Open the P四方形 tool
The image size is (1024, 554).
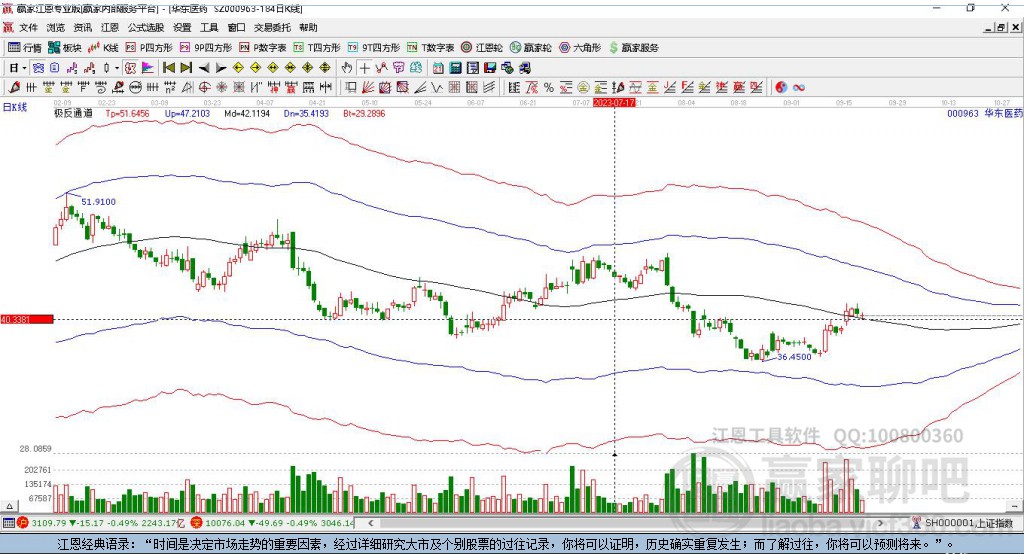pyautogui.click(x=149, y=48)
